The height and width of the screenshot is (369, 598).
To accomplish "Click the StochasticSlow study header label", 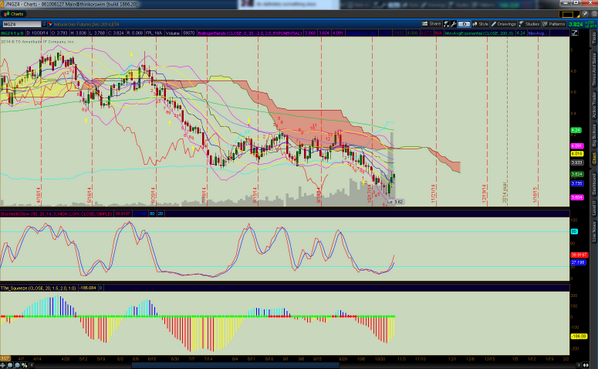I will click(x=56, y=213).
